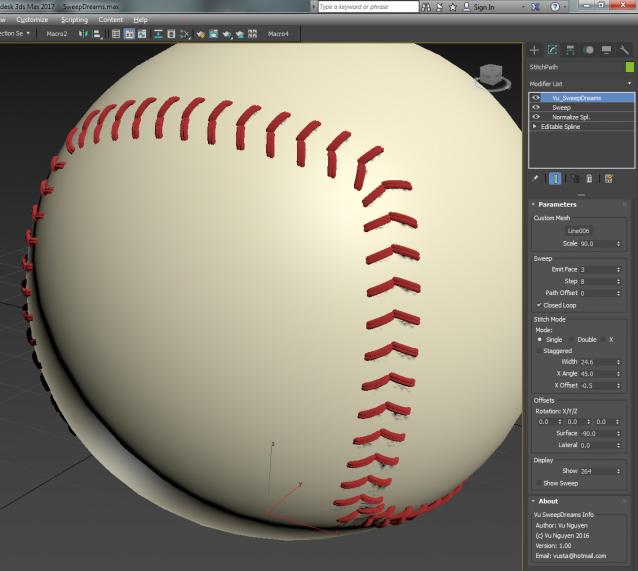The width and height of the screenshot is (638, 571).
Task: Click the Line006 custom mesh button
Action: click(581, 231)
